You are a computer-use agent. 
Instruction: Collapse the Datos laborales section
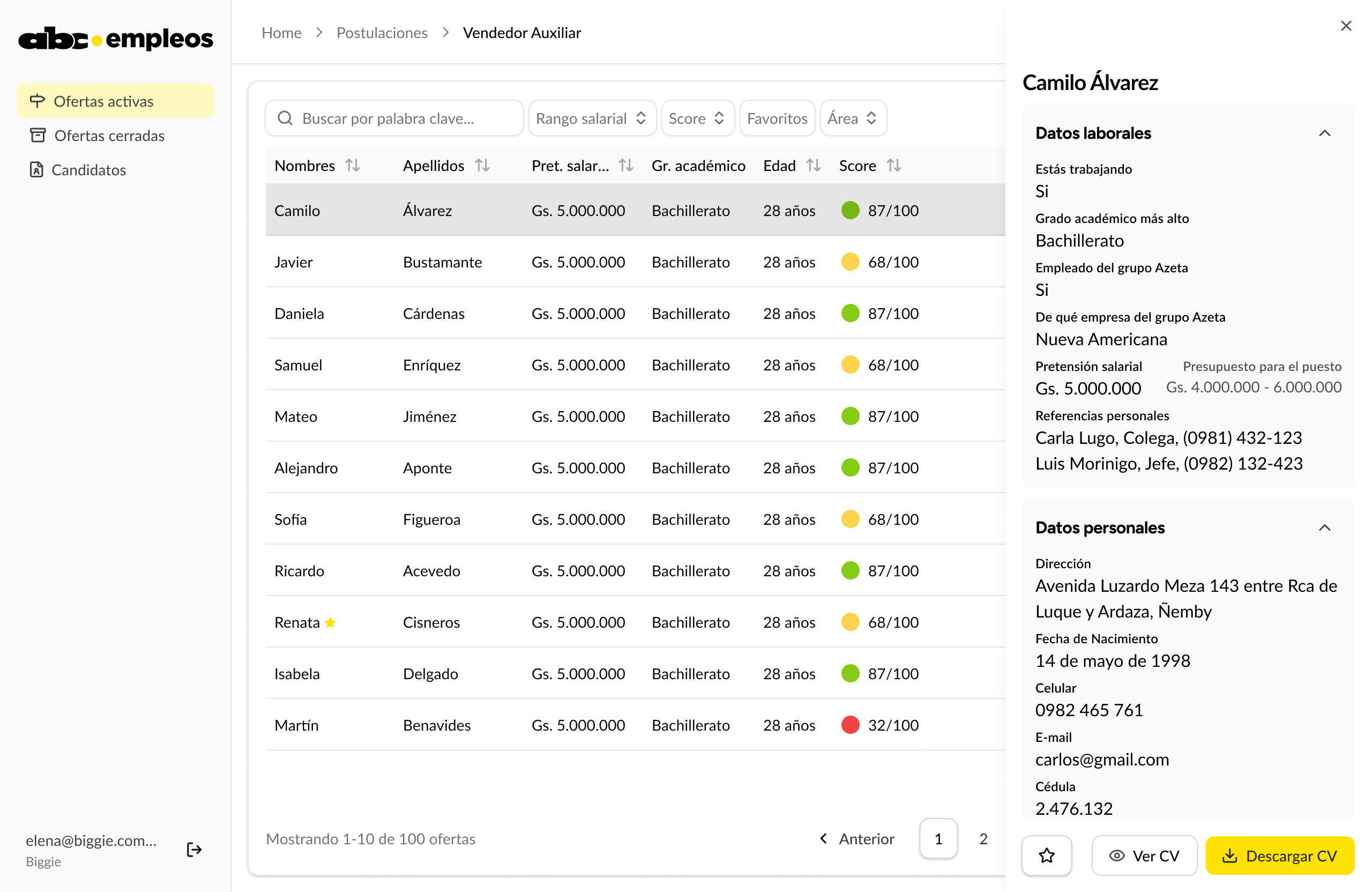tap(1324, 133)
